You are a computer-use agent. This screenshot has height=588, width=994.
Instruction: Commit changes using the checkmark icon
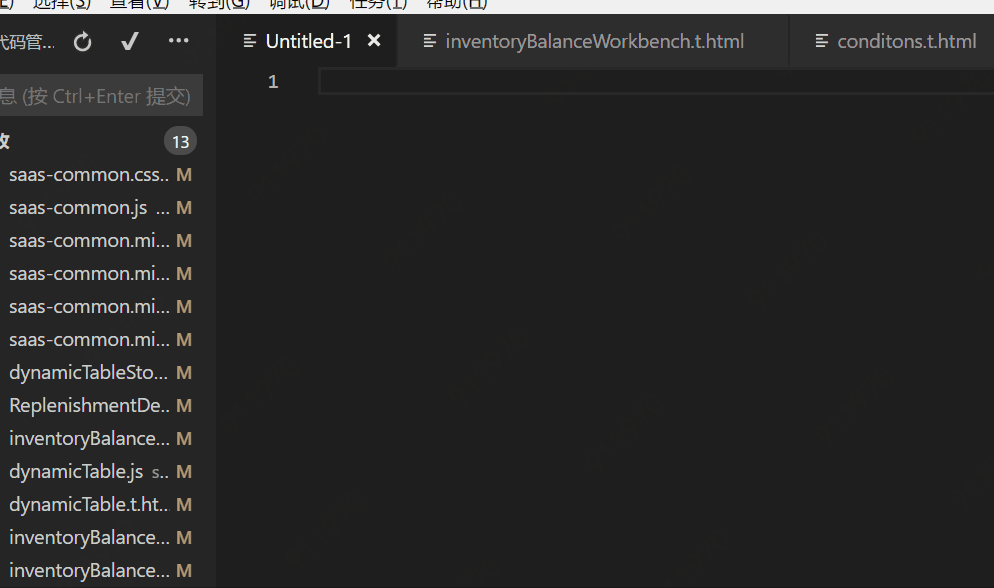click(129, 42)
